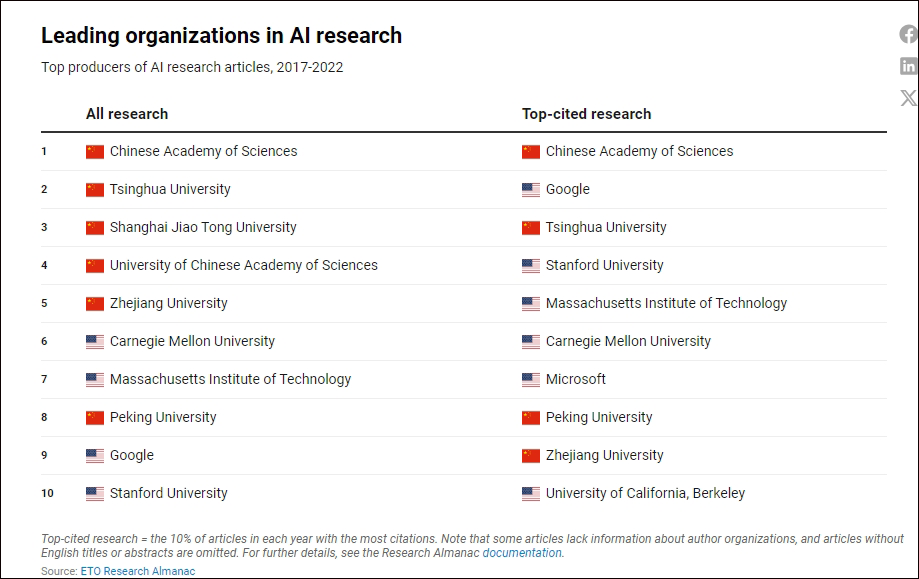Open the Research Almanac documentation link
Viewport: 919px width, 579px height.
(522, 553)
